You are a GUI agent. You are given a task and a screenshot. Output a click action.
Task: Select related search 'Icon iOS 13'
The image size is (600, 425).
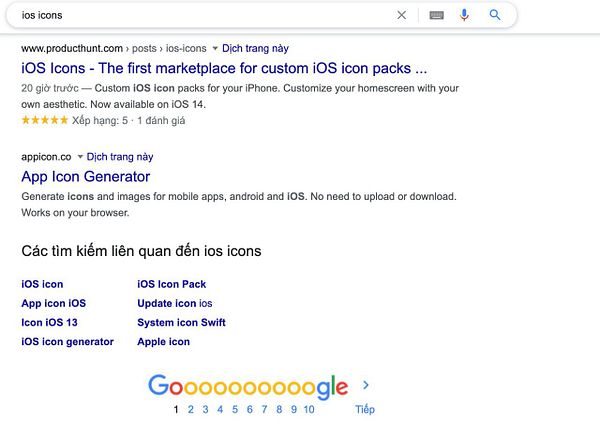pyautogui.click(x=49, y=322)
